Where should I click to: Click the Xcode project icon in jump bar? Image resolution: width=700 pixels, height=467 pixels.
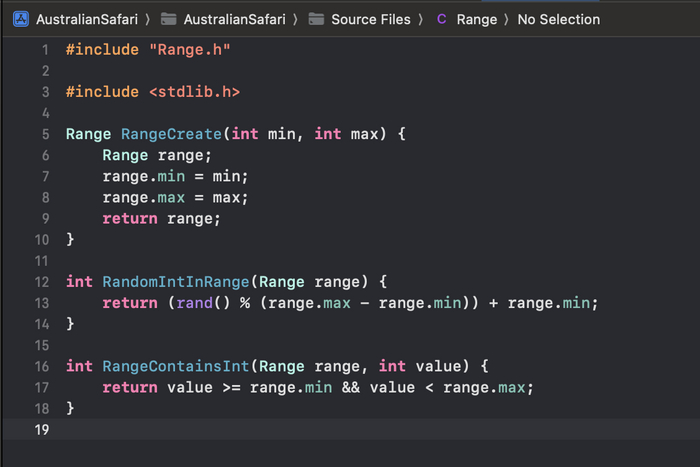pos(20,19)
